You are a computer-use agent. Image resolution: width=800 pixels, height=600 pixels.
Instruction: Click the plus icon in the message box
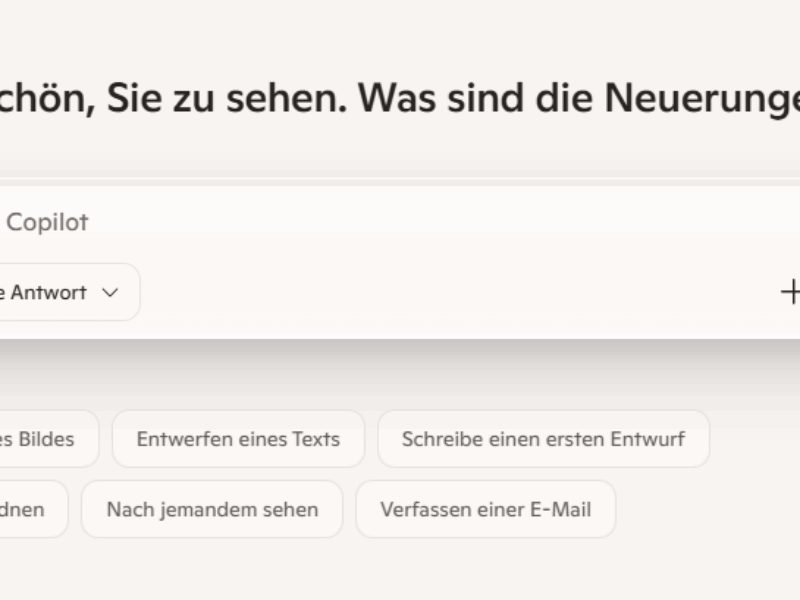pos(790,292)
